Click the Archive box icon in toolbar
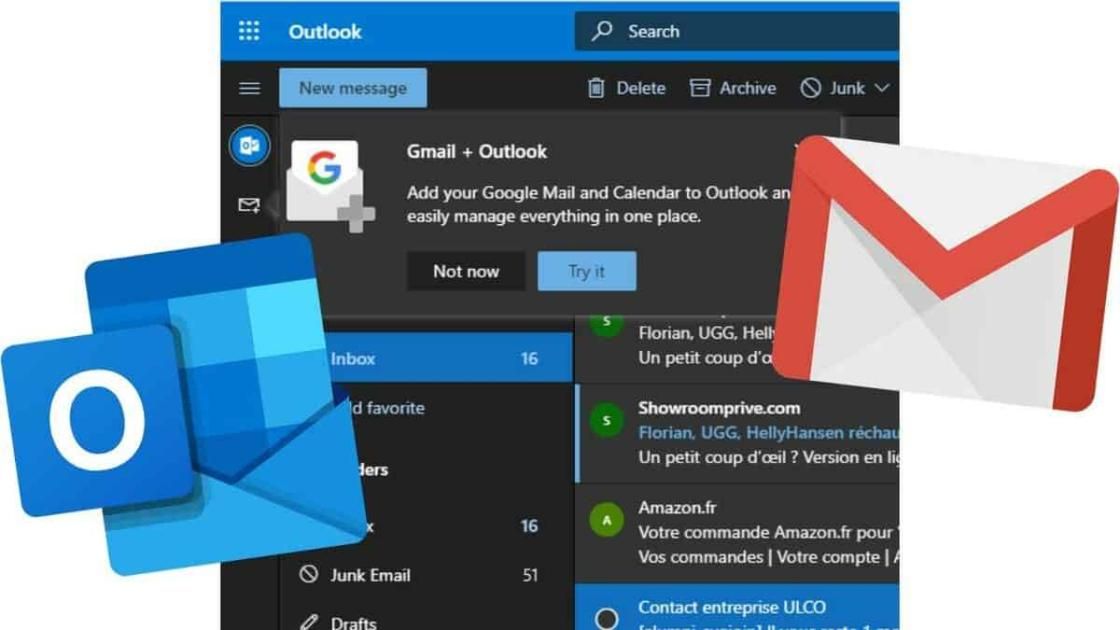This screenshot has height=630, width=1120. point(700,88)
